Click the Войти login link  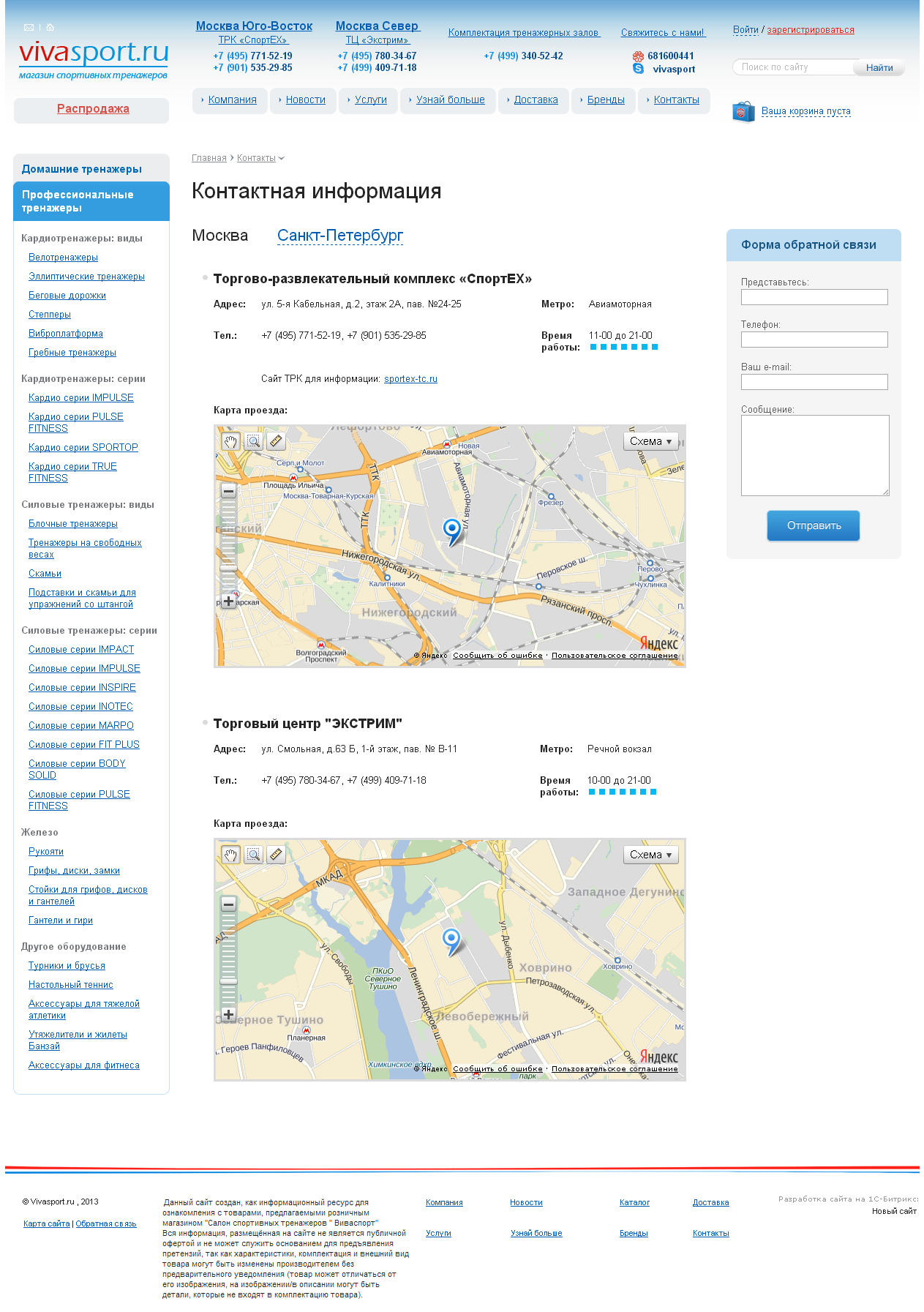pos(745,30)
